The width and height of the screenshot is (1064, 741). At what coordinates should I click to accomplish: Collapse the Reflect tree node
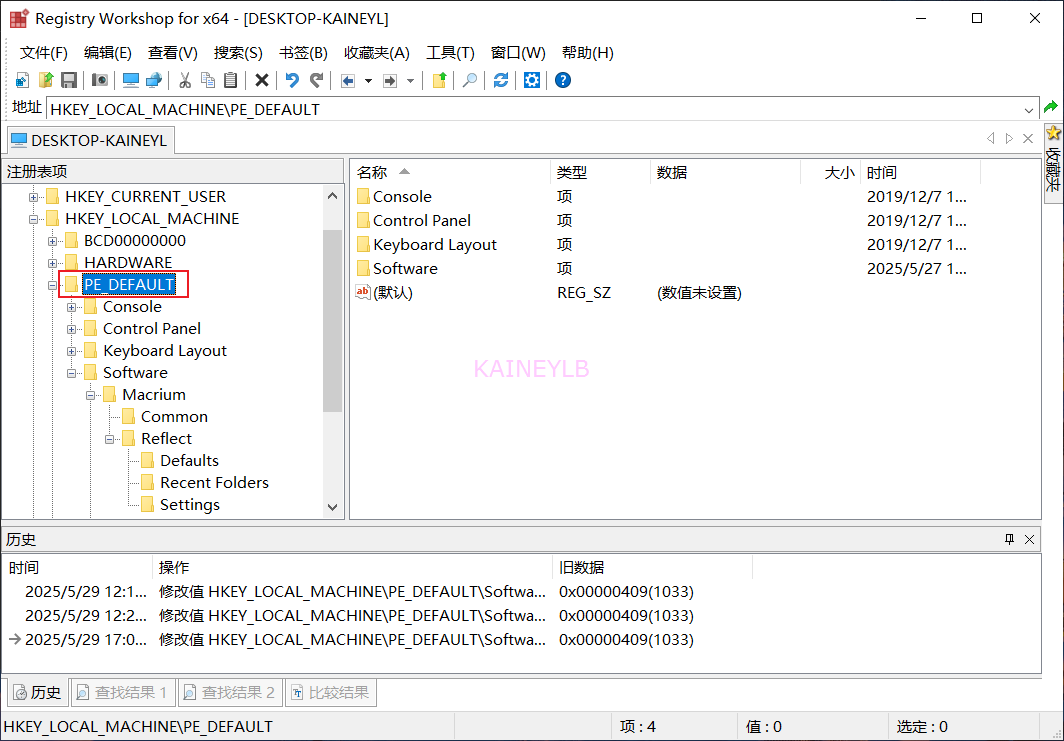109,439
